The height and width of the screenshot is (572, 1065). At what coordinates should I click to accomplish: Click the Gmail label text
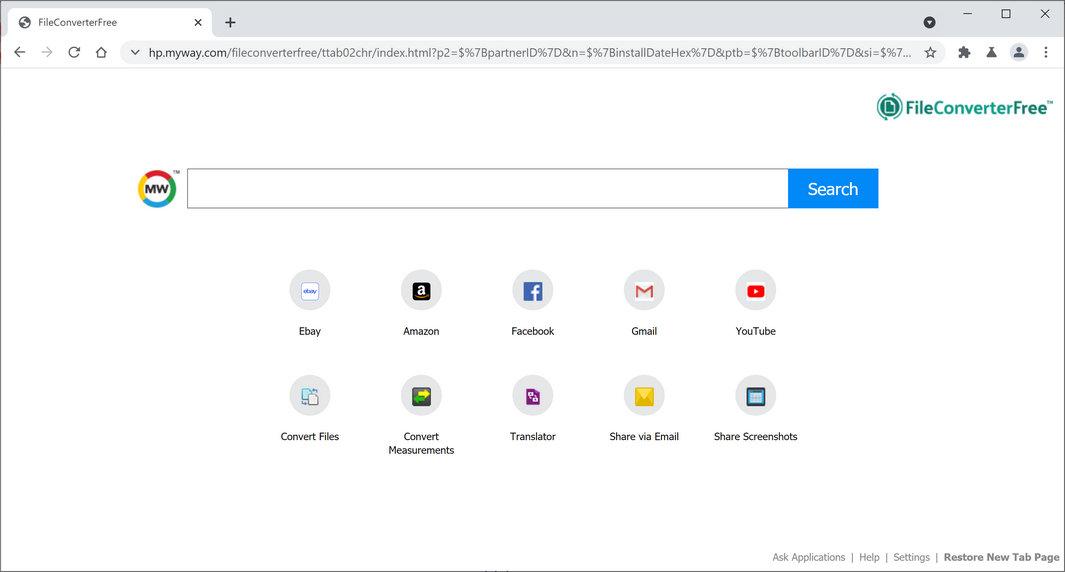[x=644, y=331]
